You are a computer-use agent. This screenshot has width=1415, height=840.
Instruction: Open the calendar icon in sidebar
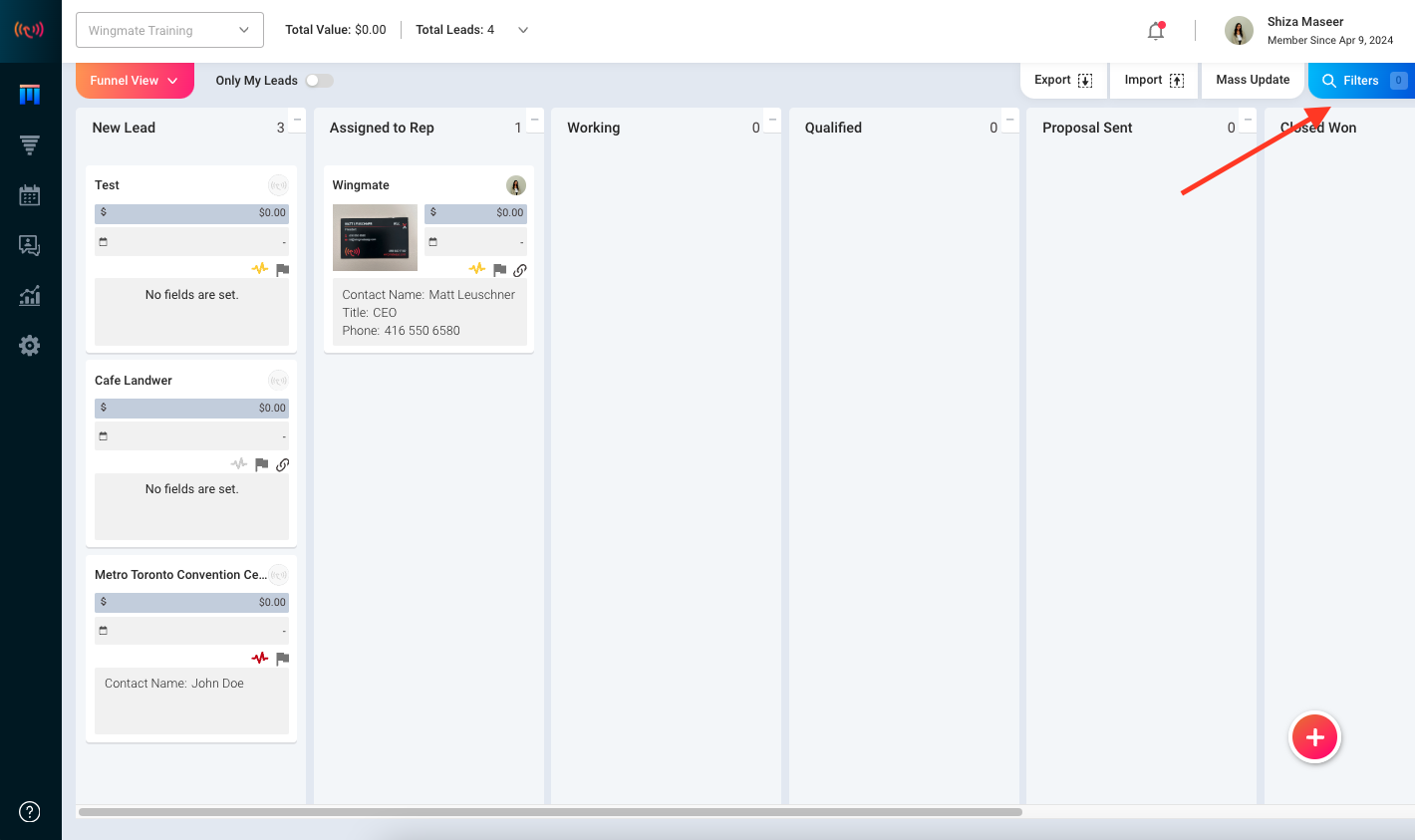(x=30, y=195)
